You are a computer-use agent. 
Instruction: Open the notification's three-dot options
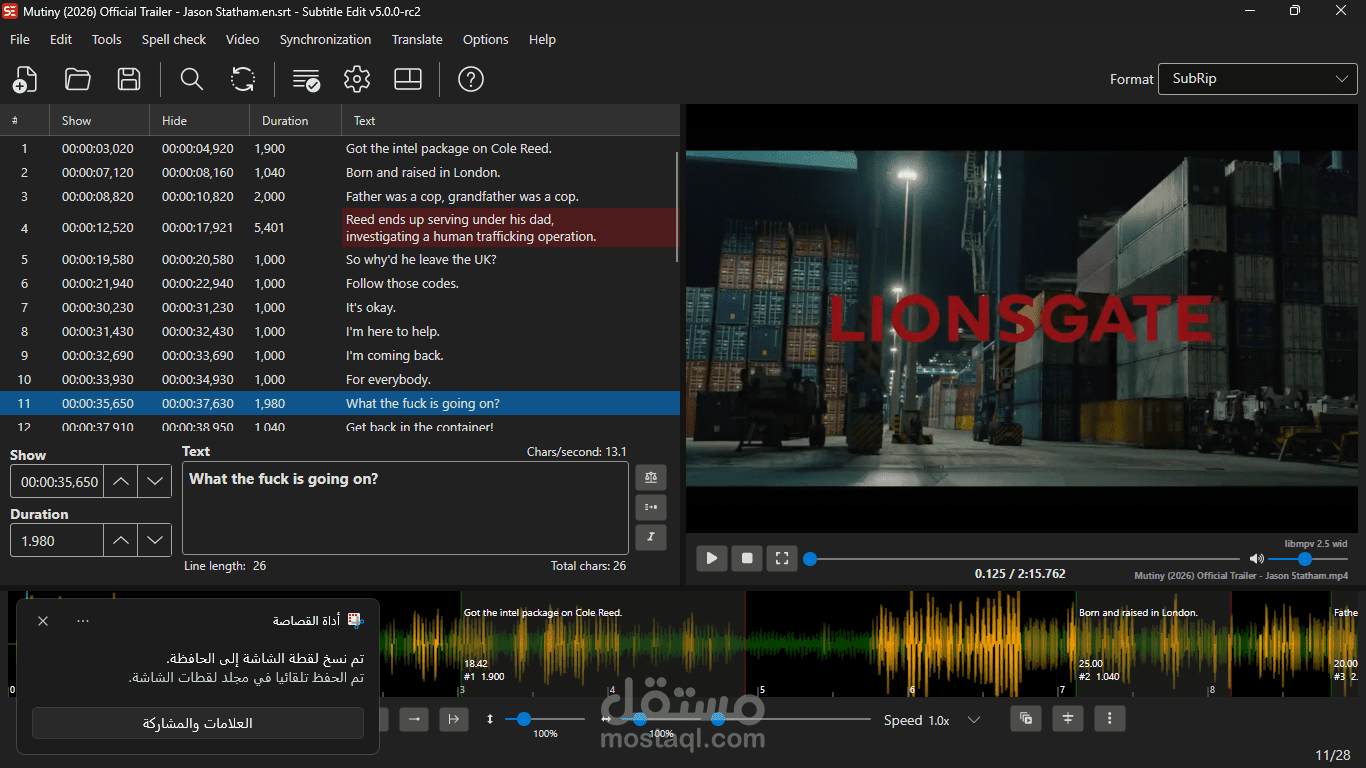pyautogui.click(x=83, y=621)
